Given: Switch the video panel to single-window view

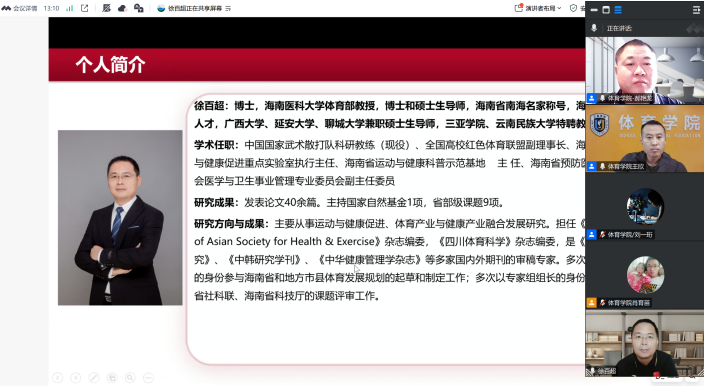Looking at the screenshot, I should (606, 10).
